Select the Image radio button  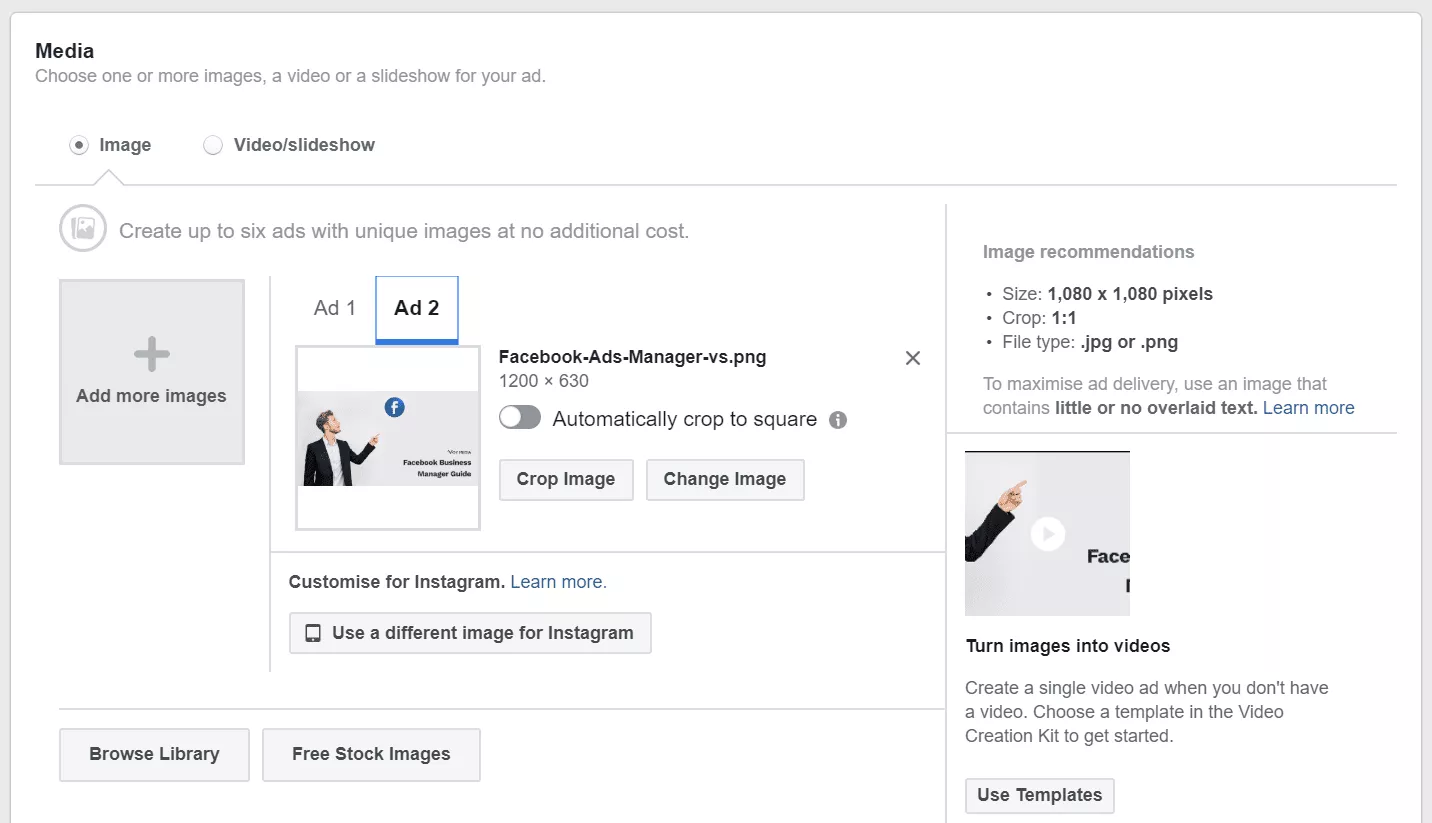click(79, 145)
